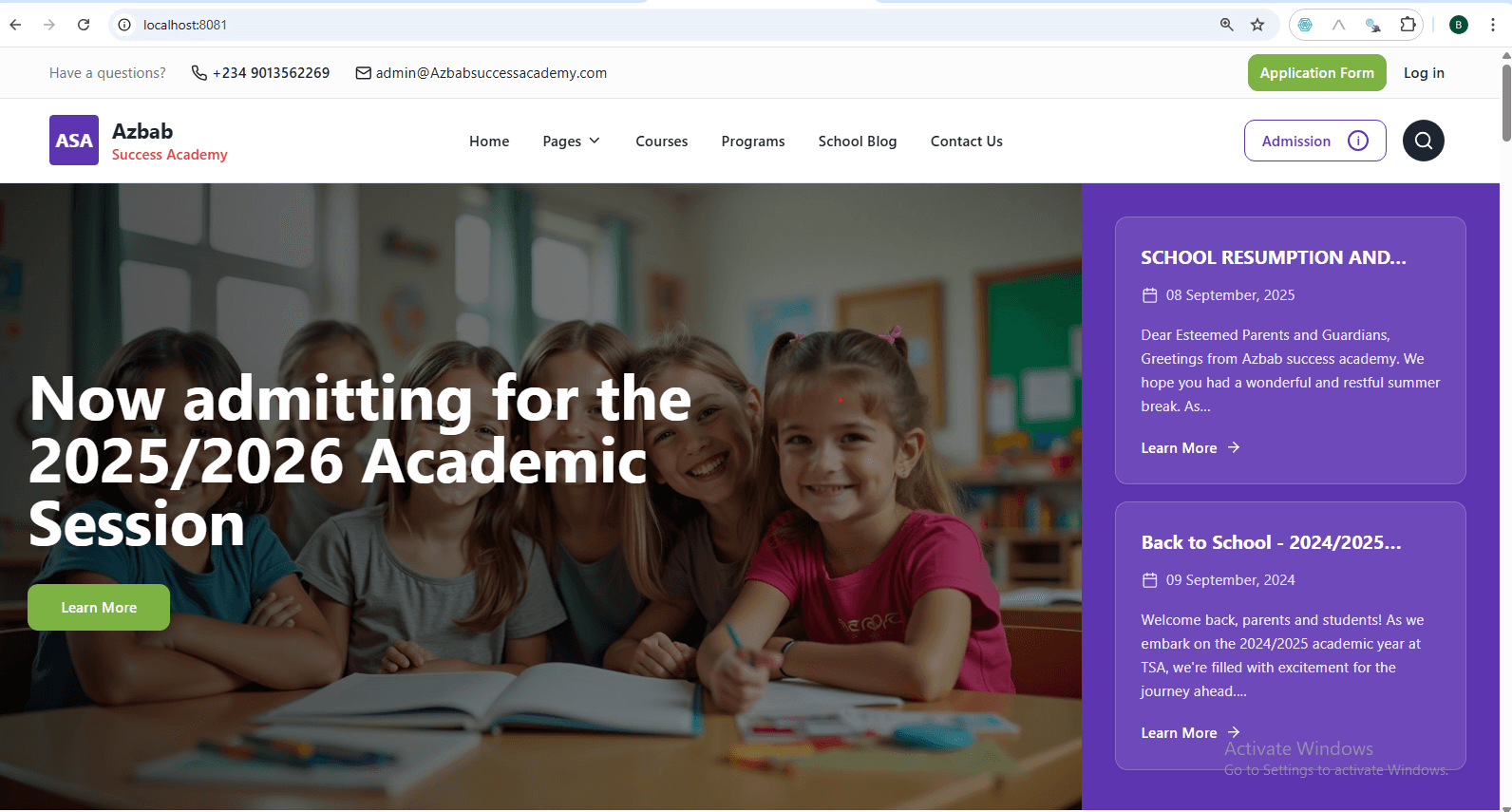Click the green Application Form button

1317,73
